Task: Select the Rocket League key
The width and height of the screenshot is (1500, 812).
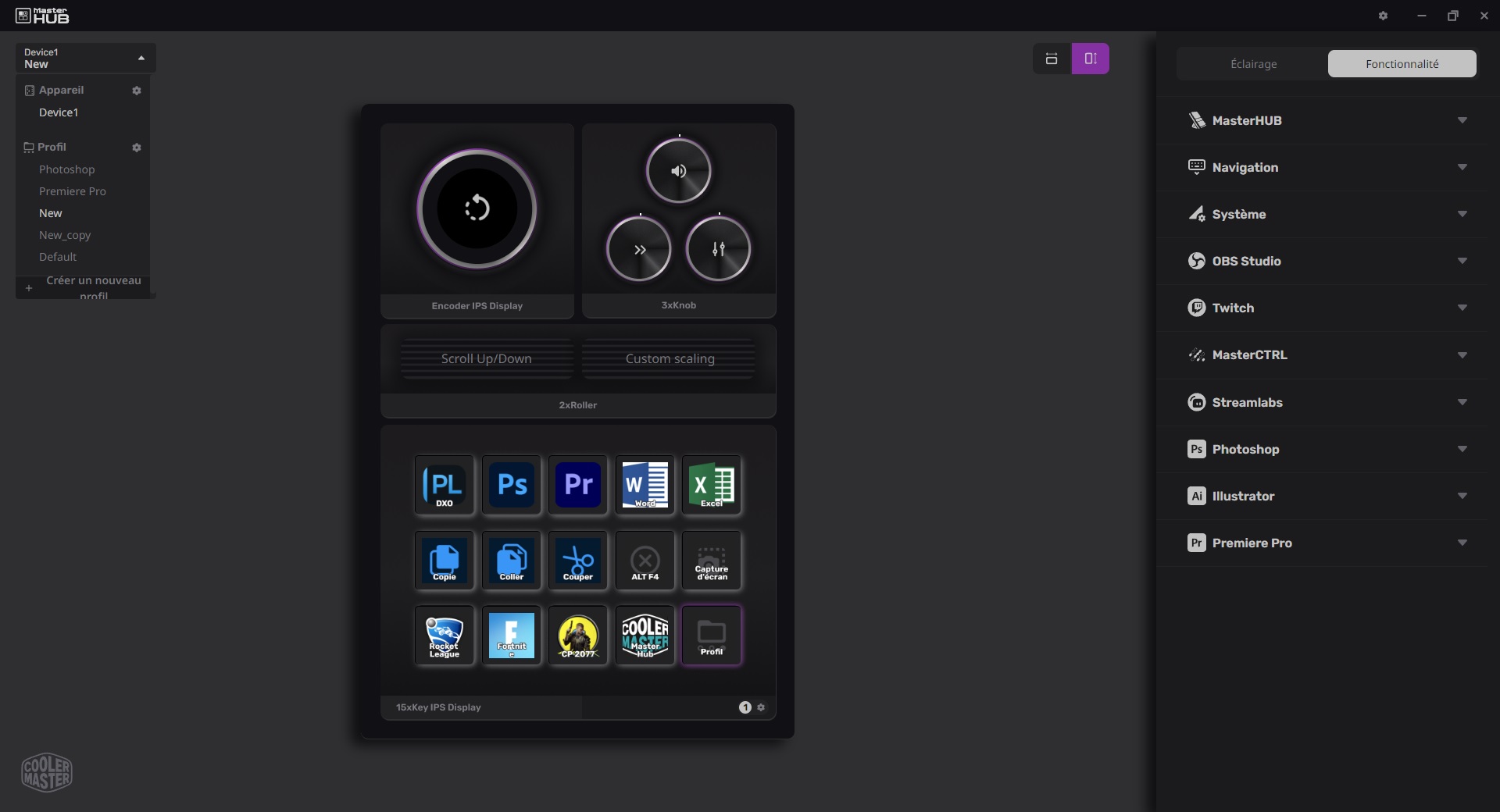Action: coord(444,636)
